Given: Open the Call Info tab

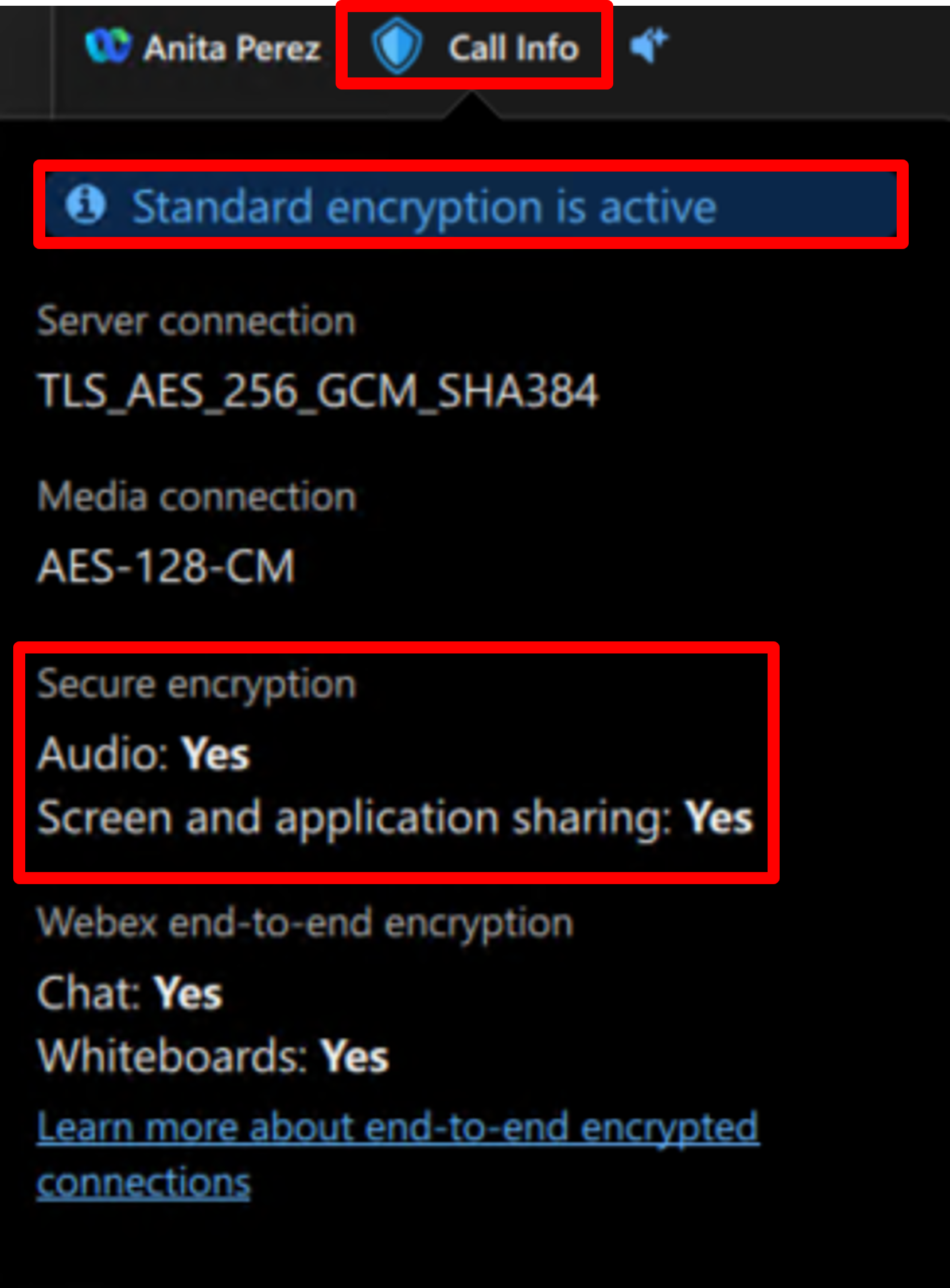Looking at the screenshot, I should click(513, 47).
